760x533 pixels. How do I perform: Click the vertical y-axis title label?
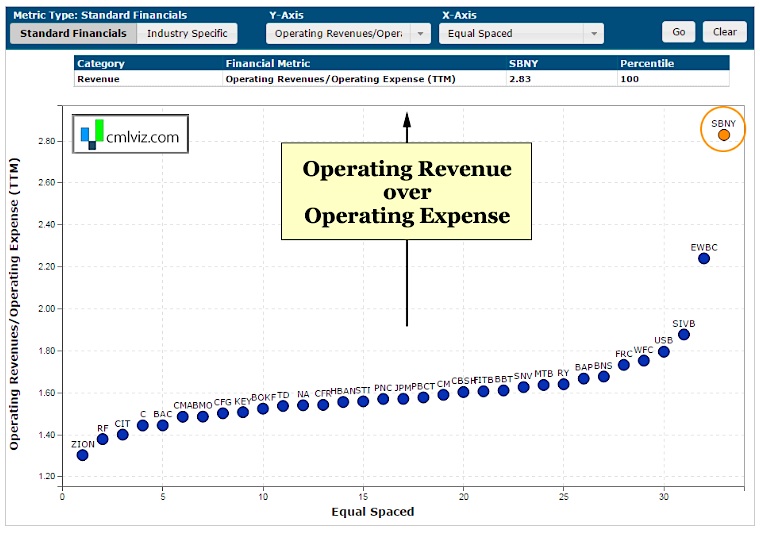point(14,304)
